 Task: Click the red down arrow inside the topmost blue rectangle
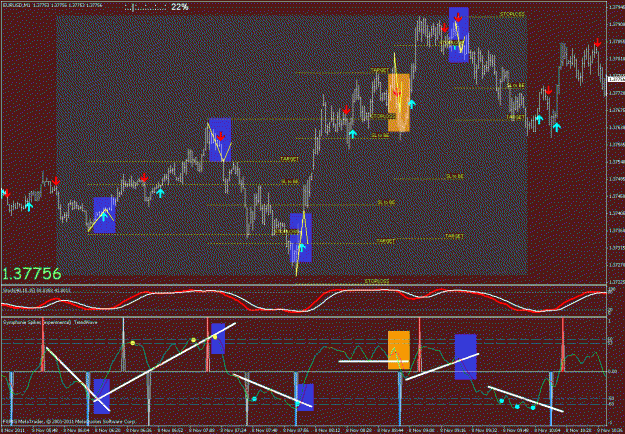pyautogui.click(x=458, y=18)
